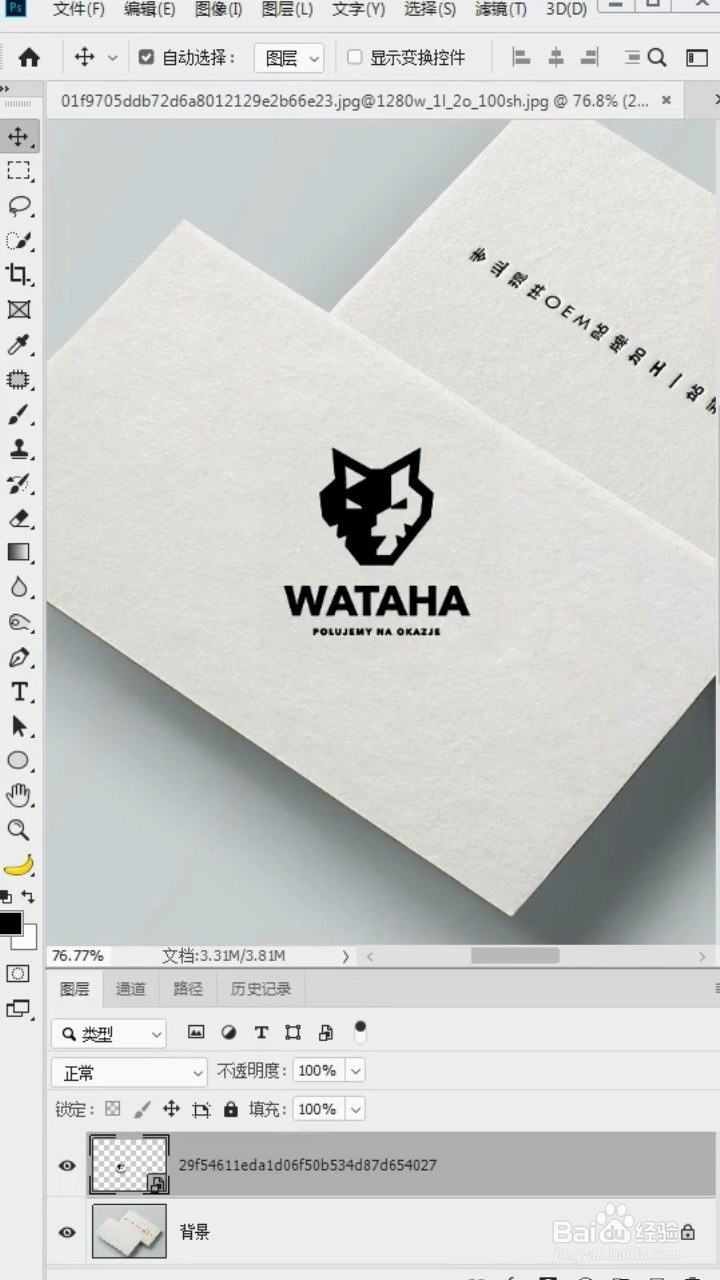The image size is (720, 1280).
Task: Lock all layer attributes
Action: pyautogui.click(x=231, y=1109)
